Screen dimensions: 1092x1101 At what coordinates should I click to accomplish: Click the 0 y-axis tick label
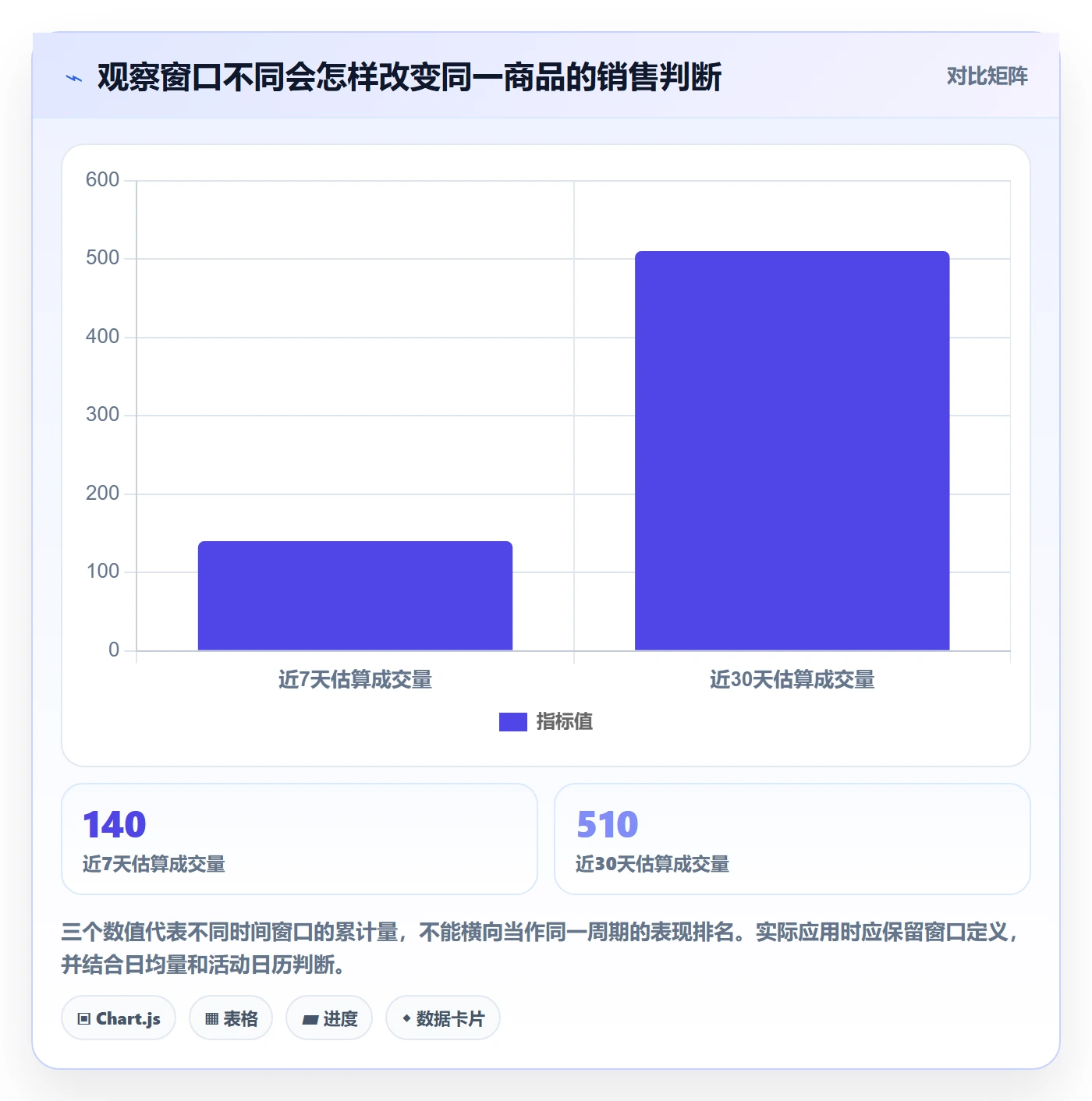114,650
